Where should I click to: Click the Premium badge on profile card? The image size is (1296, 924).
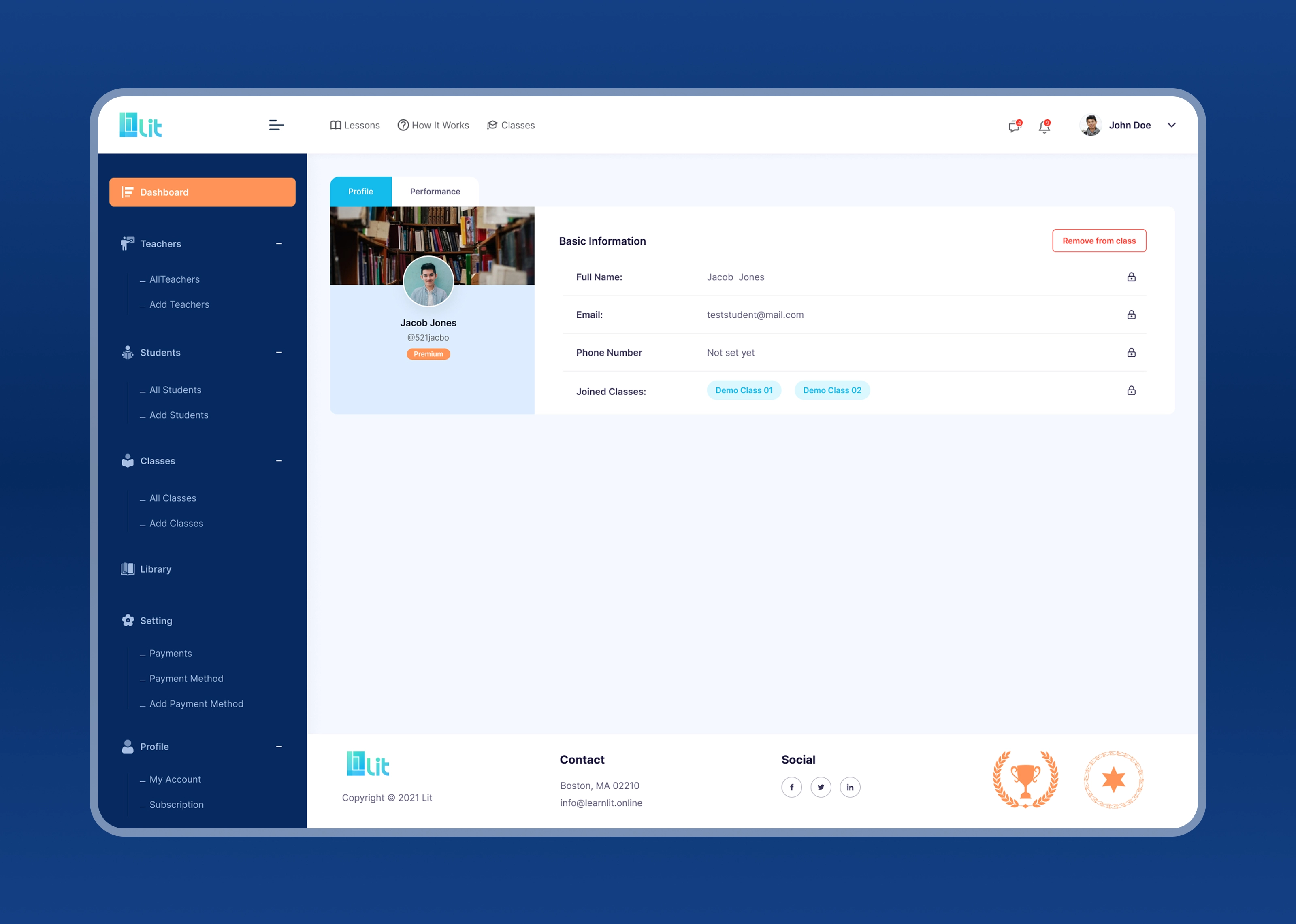(428, 354)
